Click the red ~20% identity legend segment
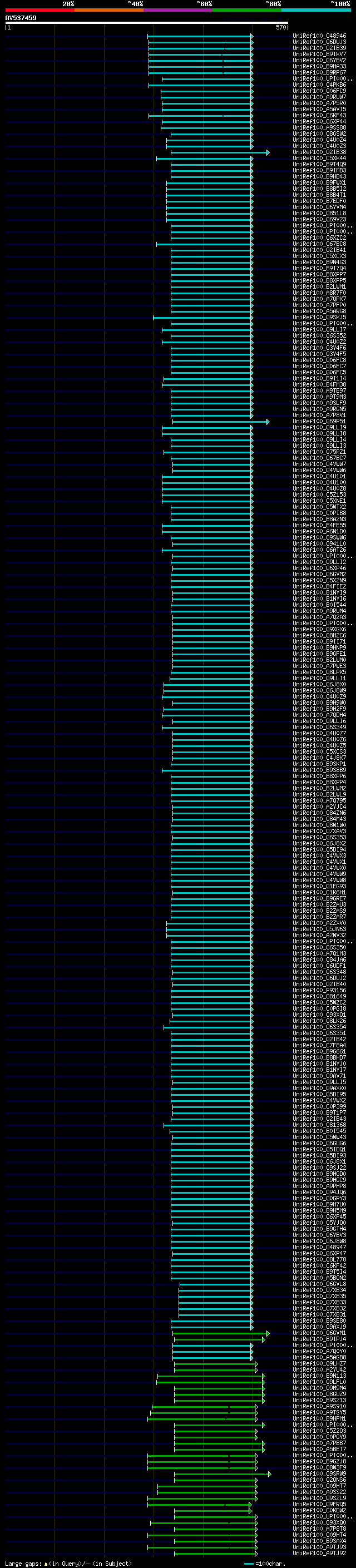356x1568 pixels. coord(39,10)
